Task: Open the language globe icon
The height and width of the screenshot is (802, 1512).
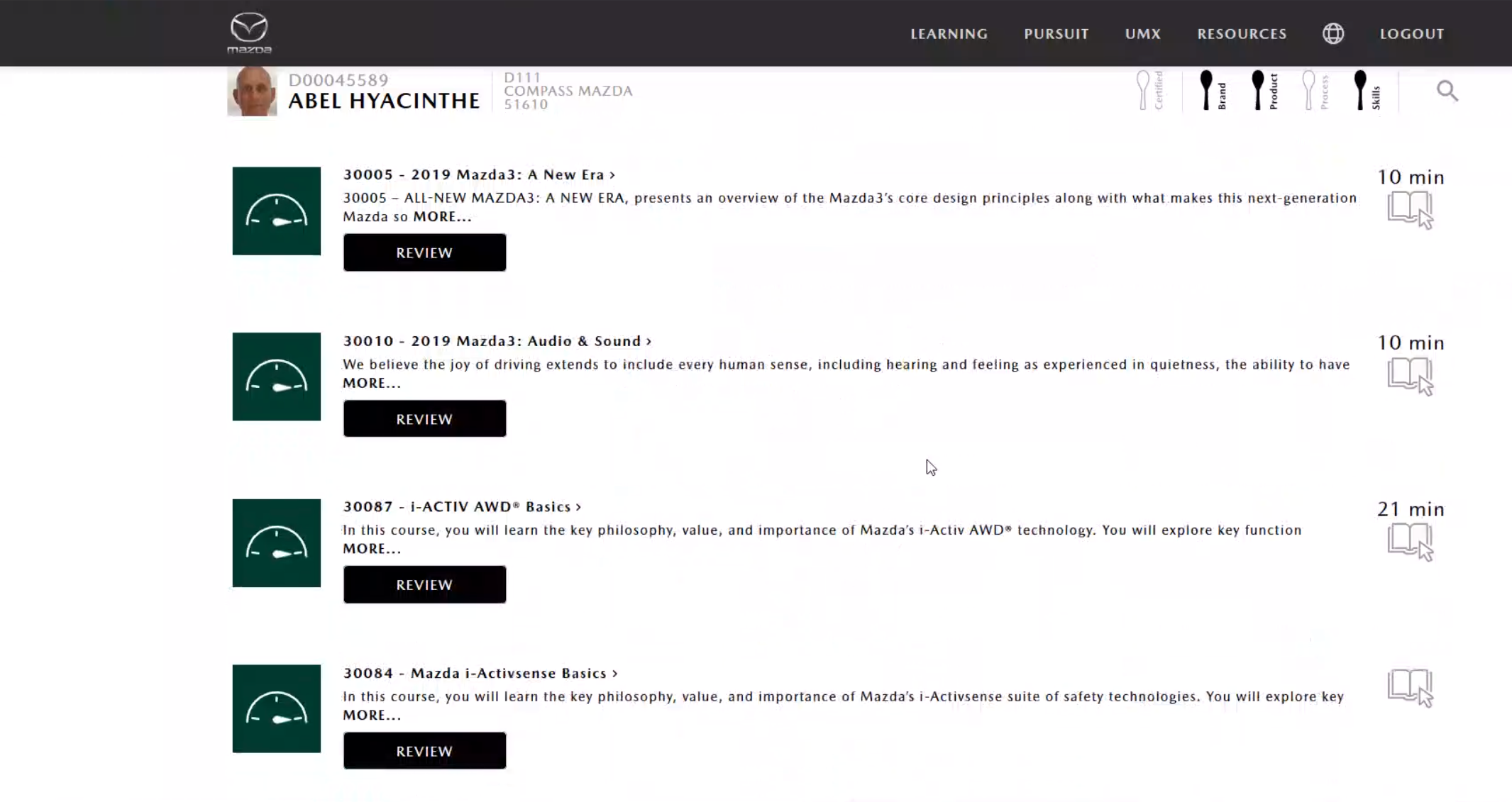Action: pyautogui.click(x=1332, y=33)
